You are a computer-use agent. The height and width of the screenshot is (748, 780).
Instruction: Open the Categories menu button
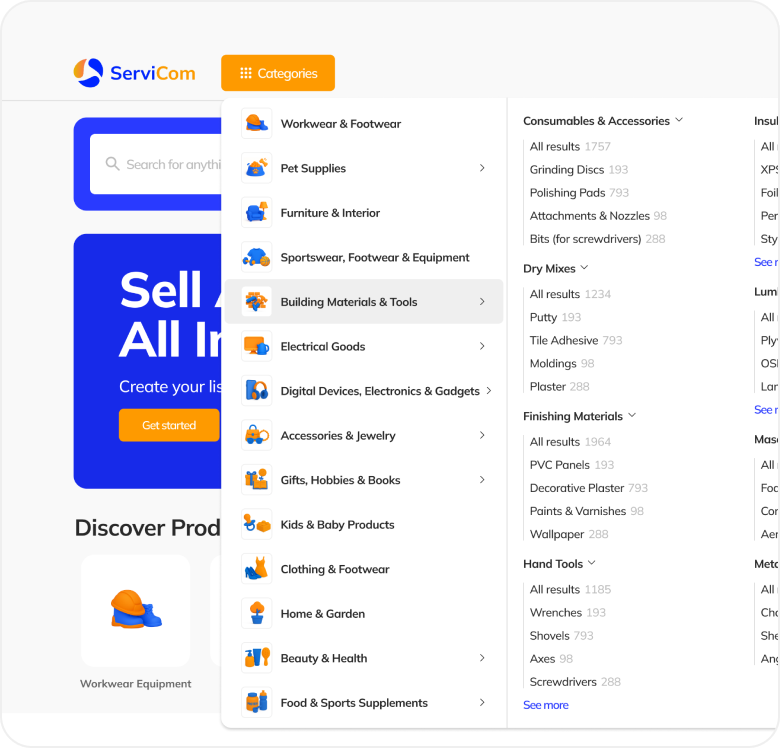(x=278, y=73)
